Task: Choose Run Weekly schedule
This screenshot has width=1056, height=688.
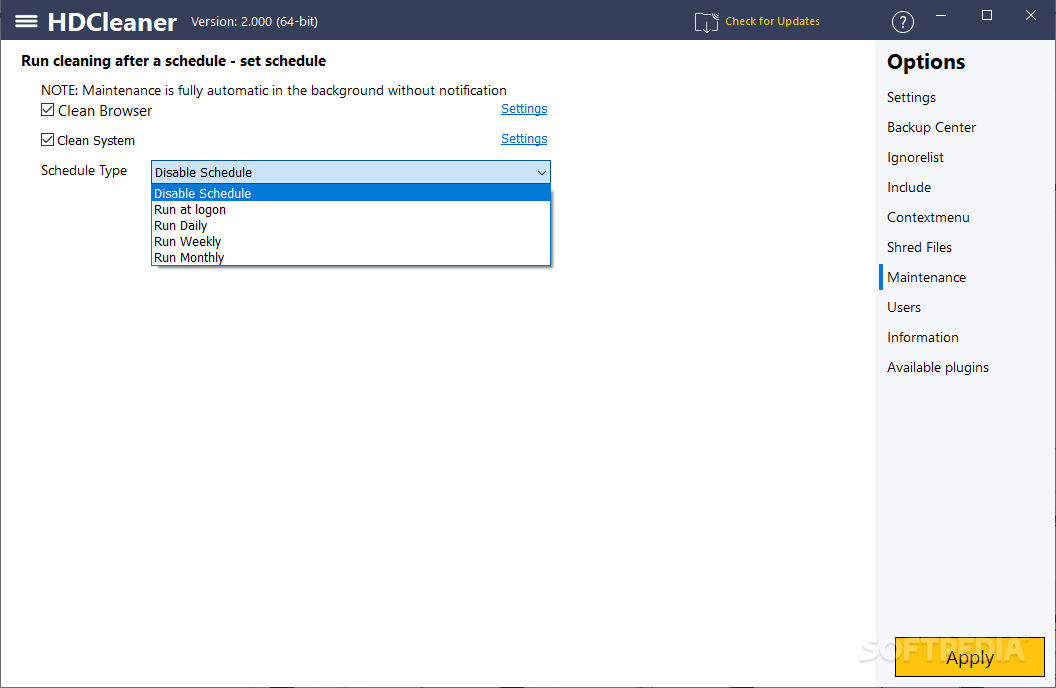Action: coord(351,242)
